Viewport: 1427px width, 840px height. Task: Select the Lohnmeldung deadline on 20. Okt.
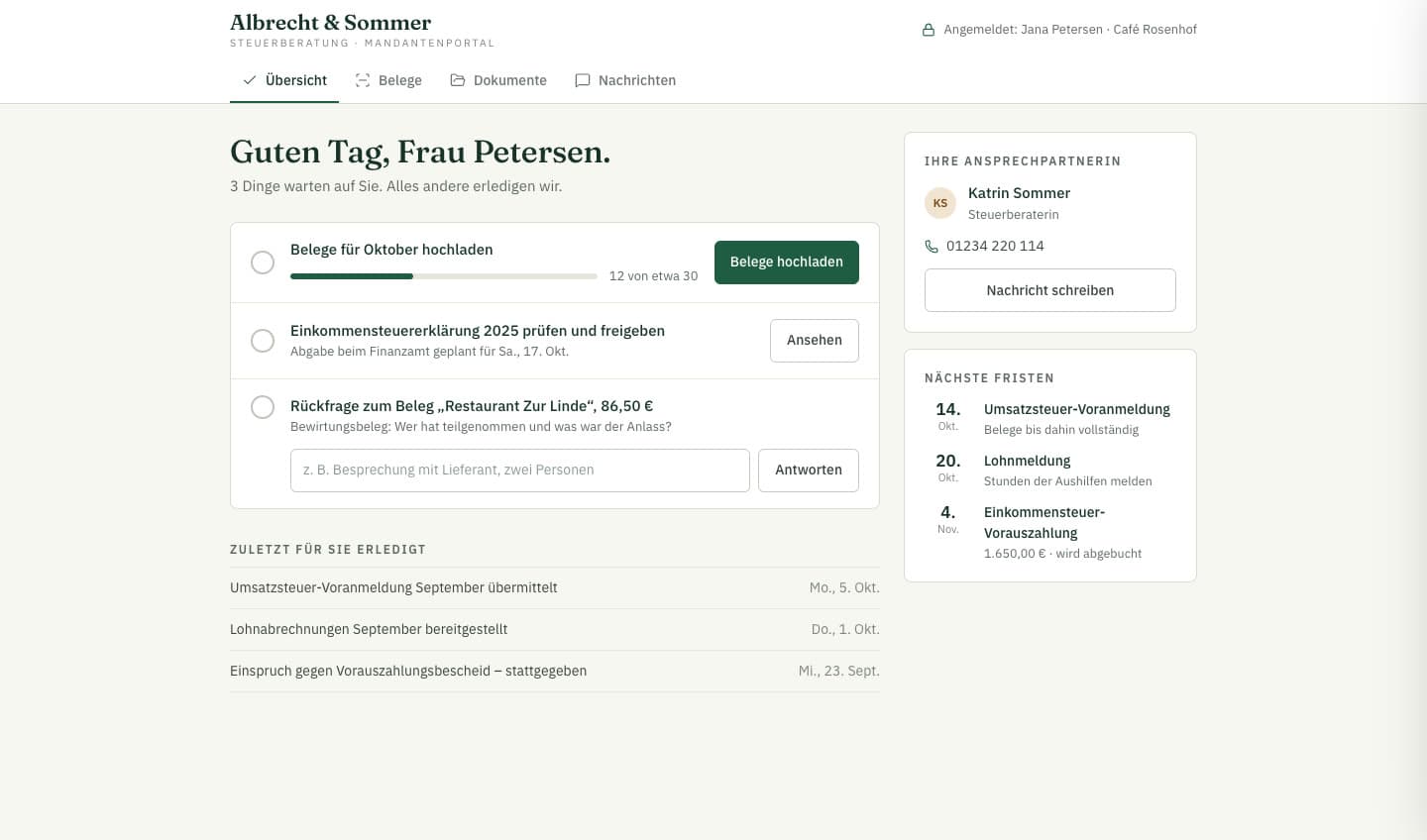click(1050, 471)
